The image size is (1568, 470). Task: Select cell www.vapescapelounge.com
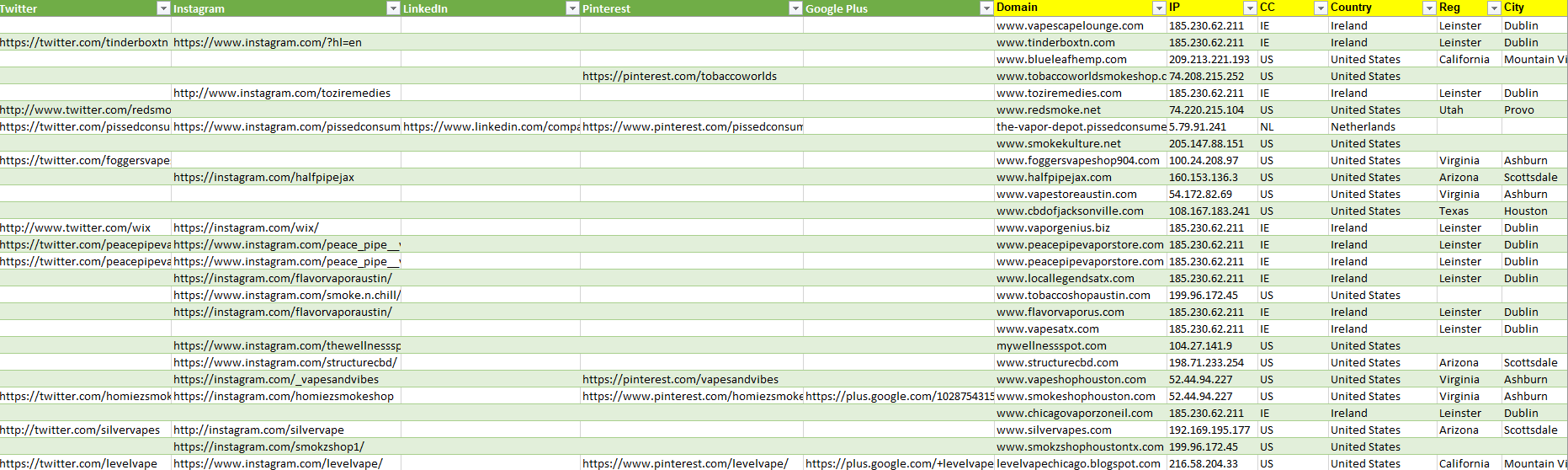point(1080,25)
